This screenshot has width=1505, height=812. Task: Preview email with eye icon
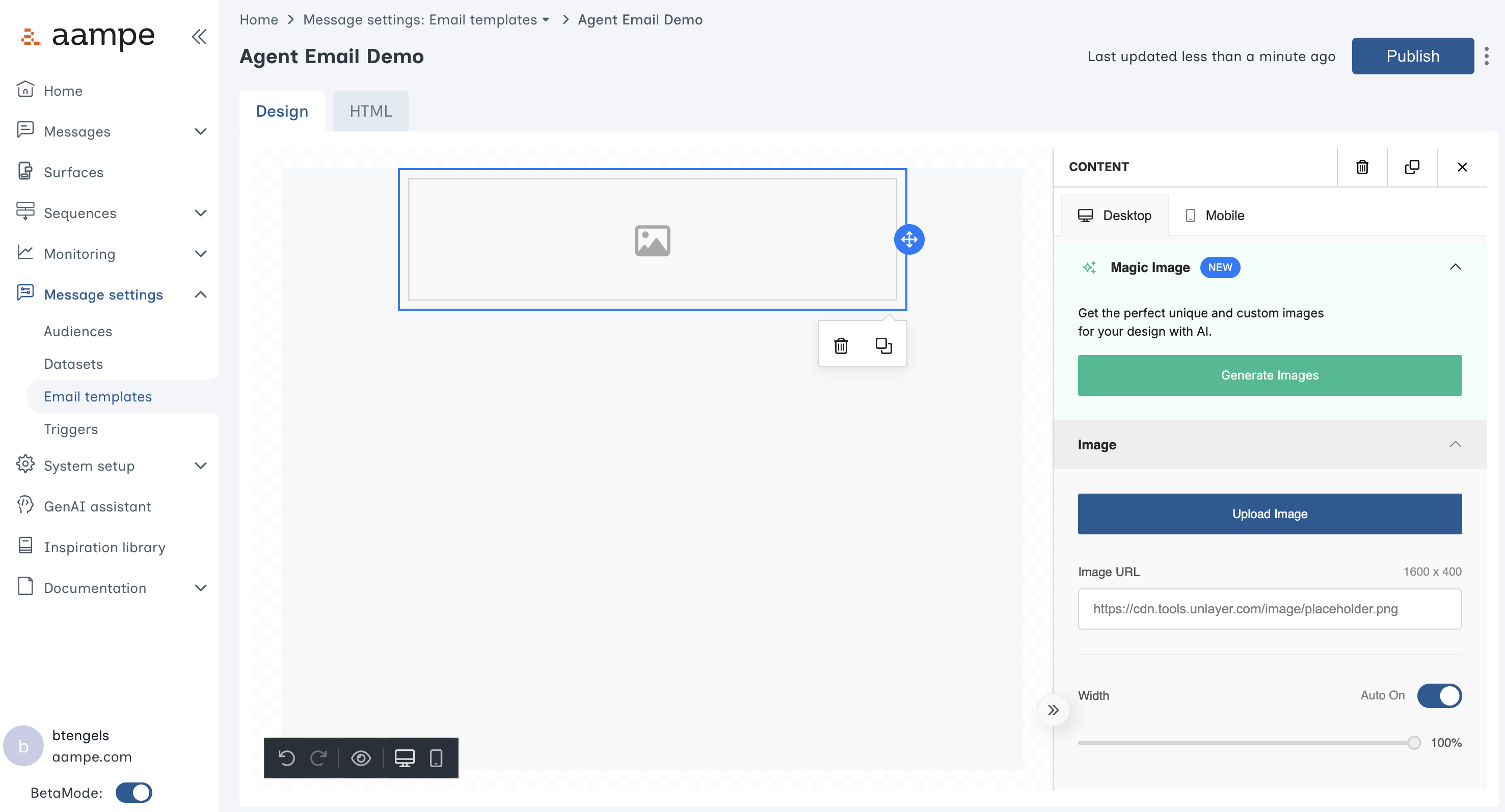tap(361, 758)
